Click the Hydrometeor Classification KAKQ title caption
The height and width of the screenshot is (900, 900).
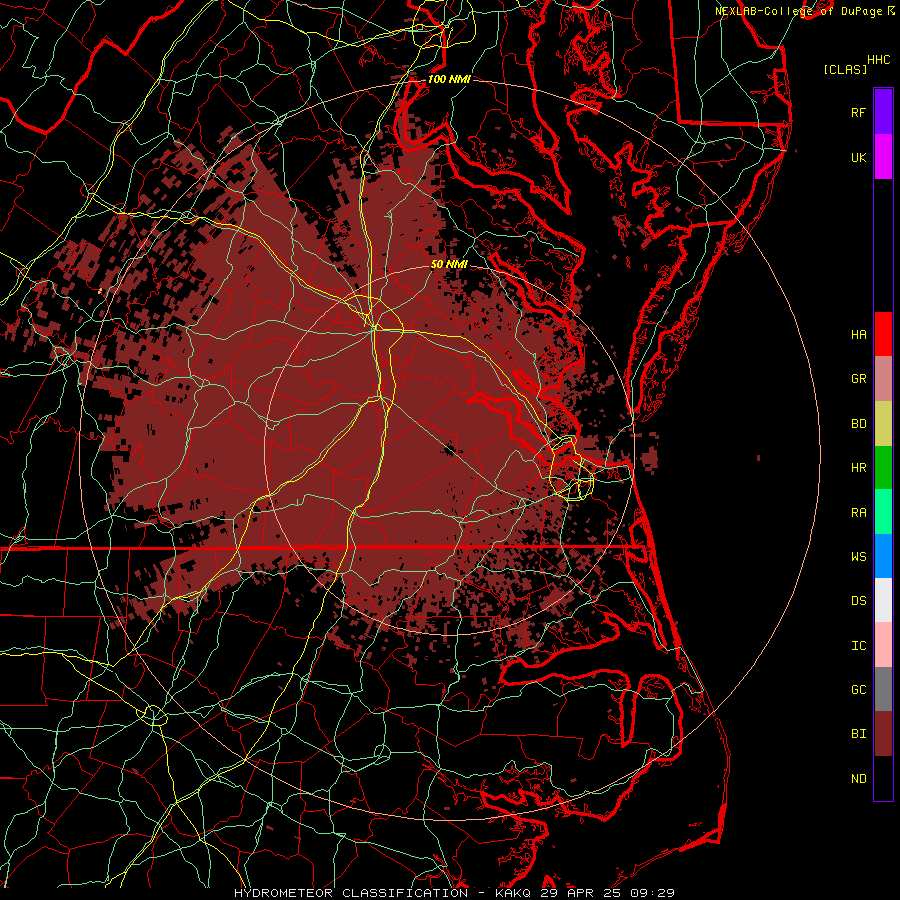(455, 893)
